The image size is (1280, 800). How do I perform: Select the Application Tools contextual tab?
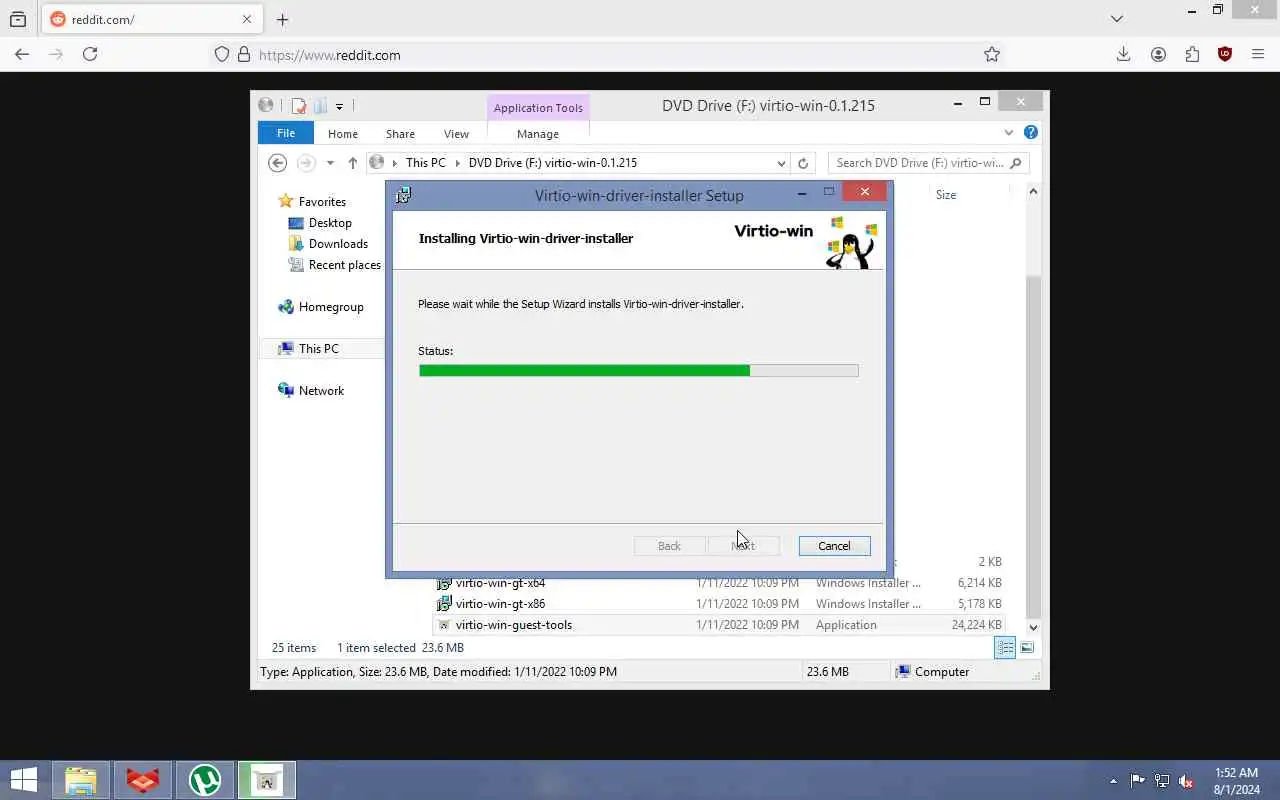(538, 108)
